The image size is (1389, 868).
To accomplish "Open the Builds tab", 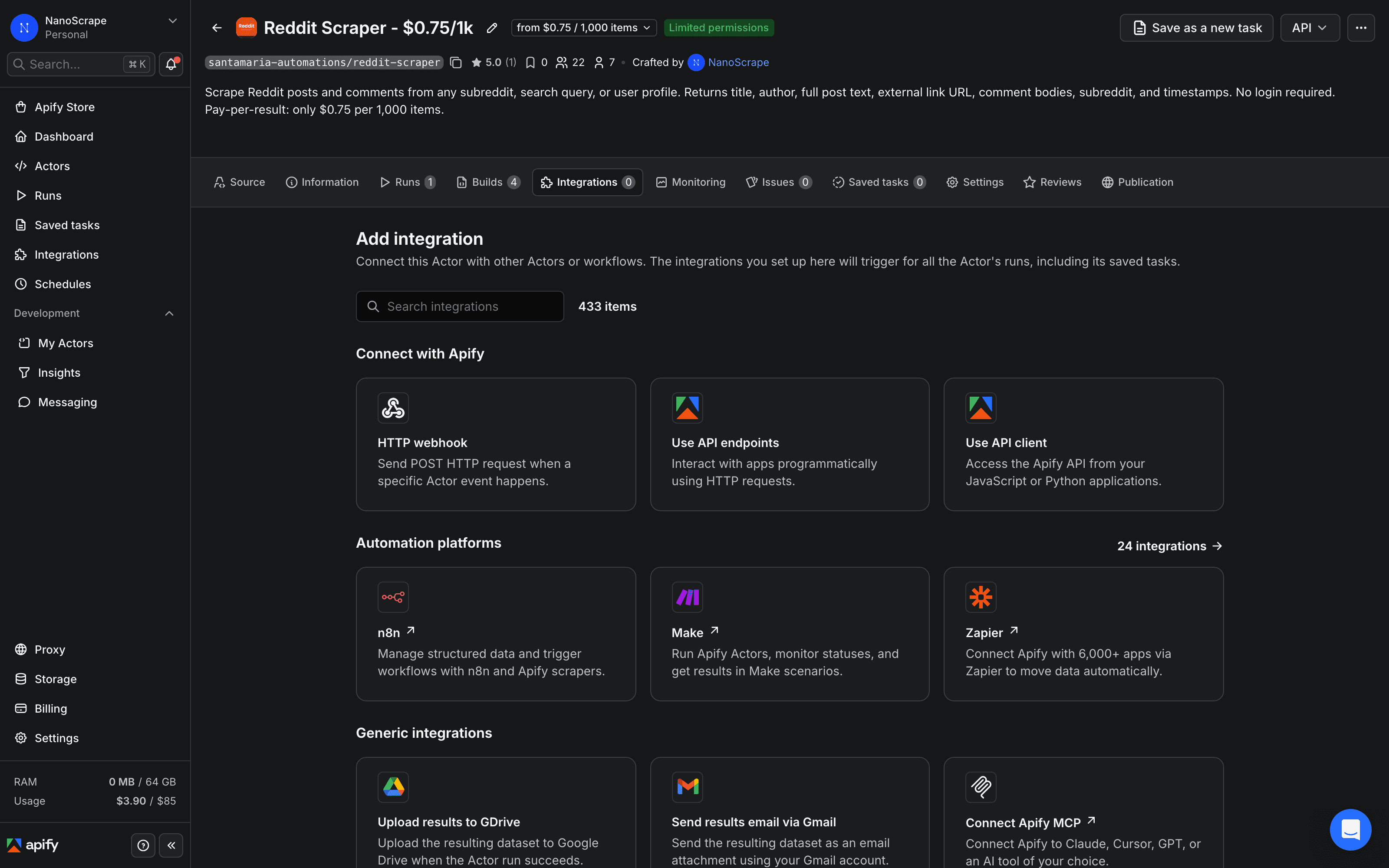I will pos(488,182).
